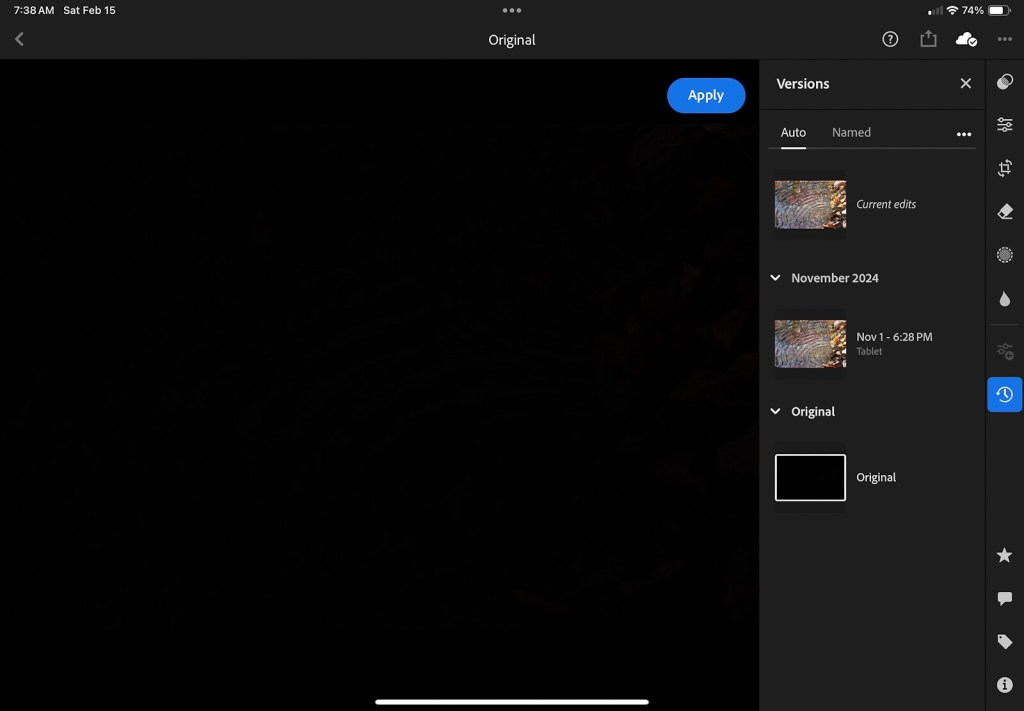Show photo info panel
The height and width of the screenshot is (711, 1024).
pos(1005,684)
